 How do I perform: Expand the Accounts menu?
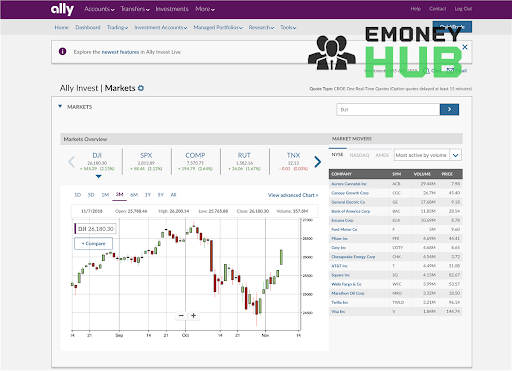tap(99, 9)
